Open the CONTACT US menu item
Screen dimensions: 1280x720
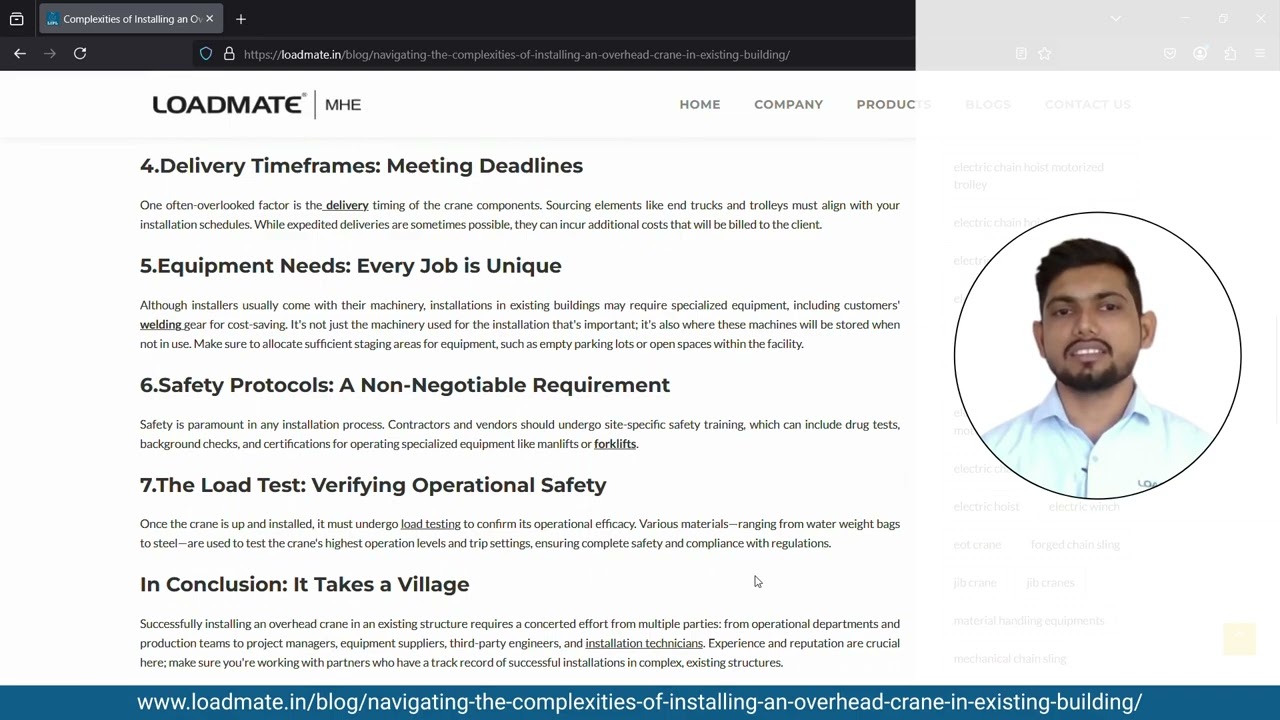[1087, 104]
